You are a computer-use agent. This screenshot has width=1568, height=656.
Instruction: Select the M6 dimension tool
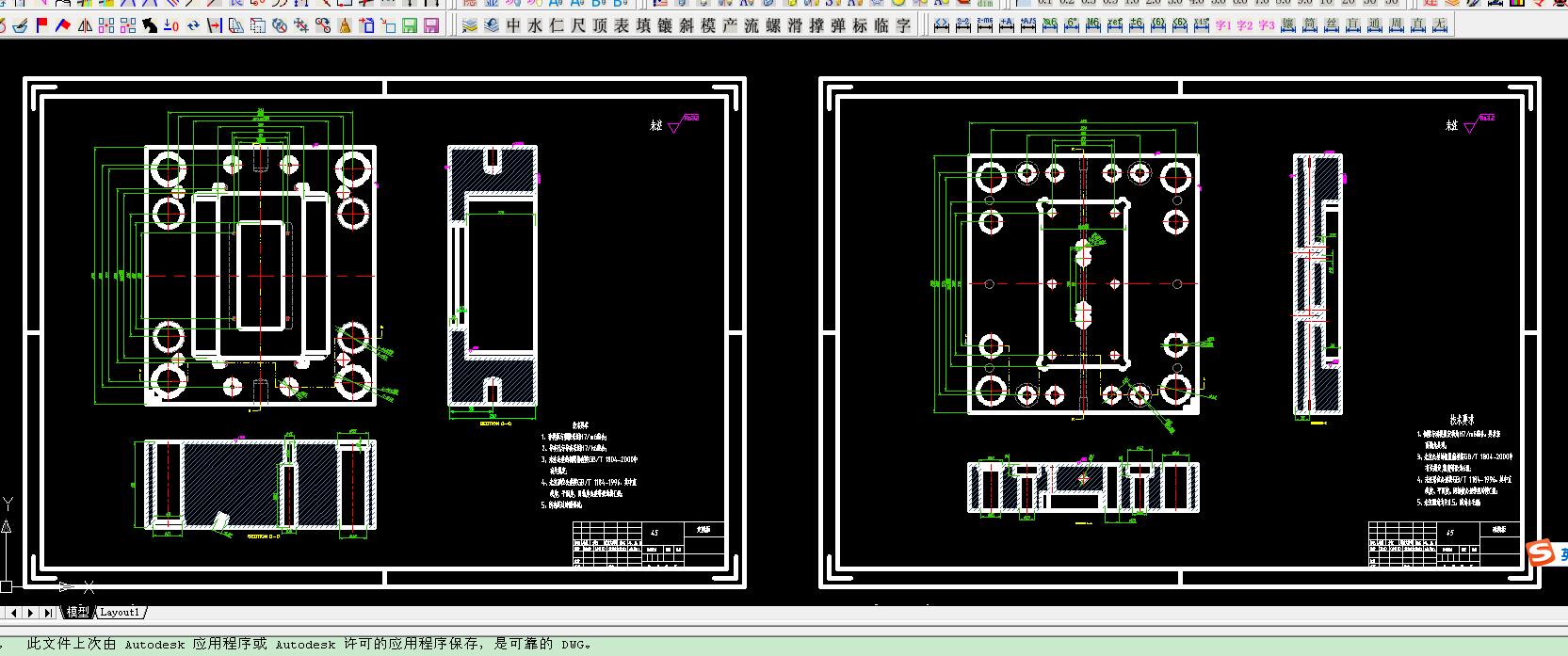[x=1092, y=25]
